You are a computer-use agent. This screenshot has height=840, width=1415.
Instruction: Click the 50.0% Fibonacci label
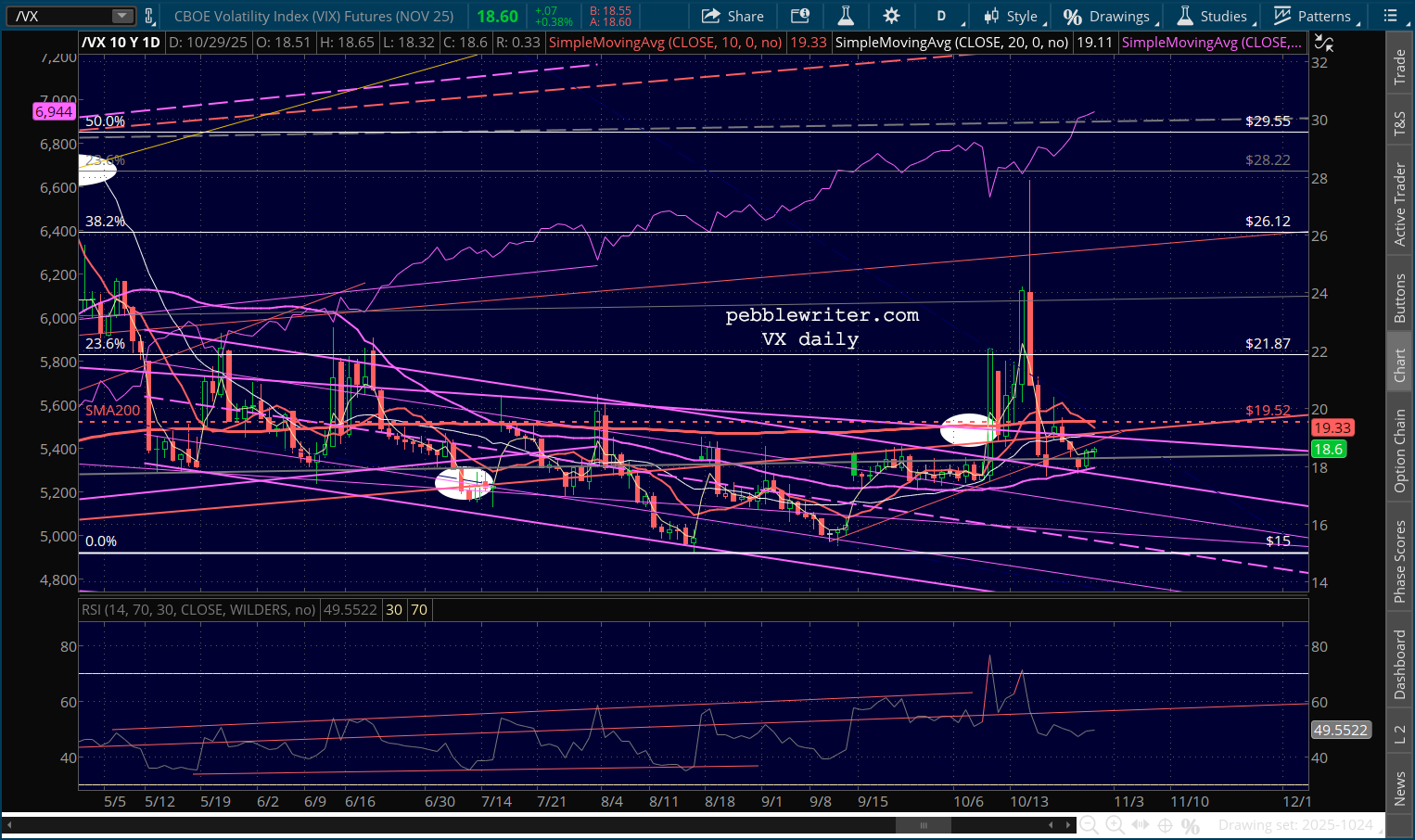[x=105, y=121]
